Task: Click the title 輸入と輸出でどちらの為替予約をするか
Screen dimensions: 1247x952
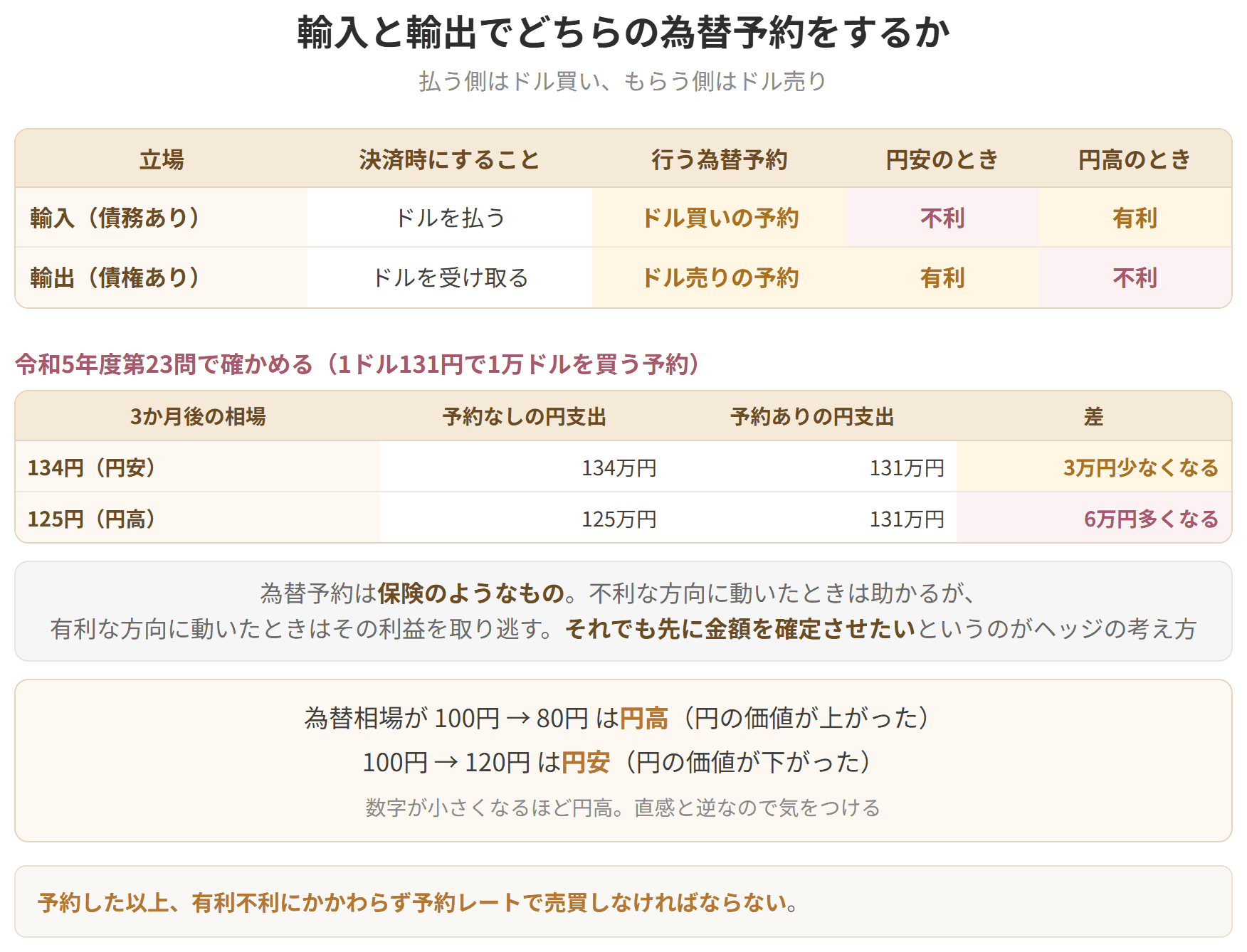Action: pyautogui.click(x=623, y=33)
